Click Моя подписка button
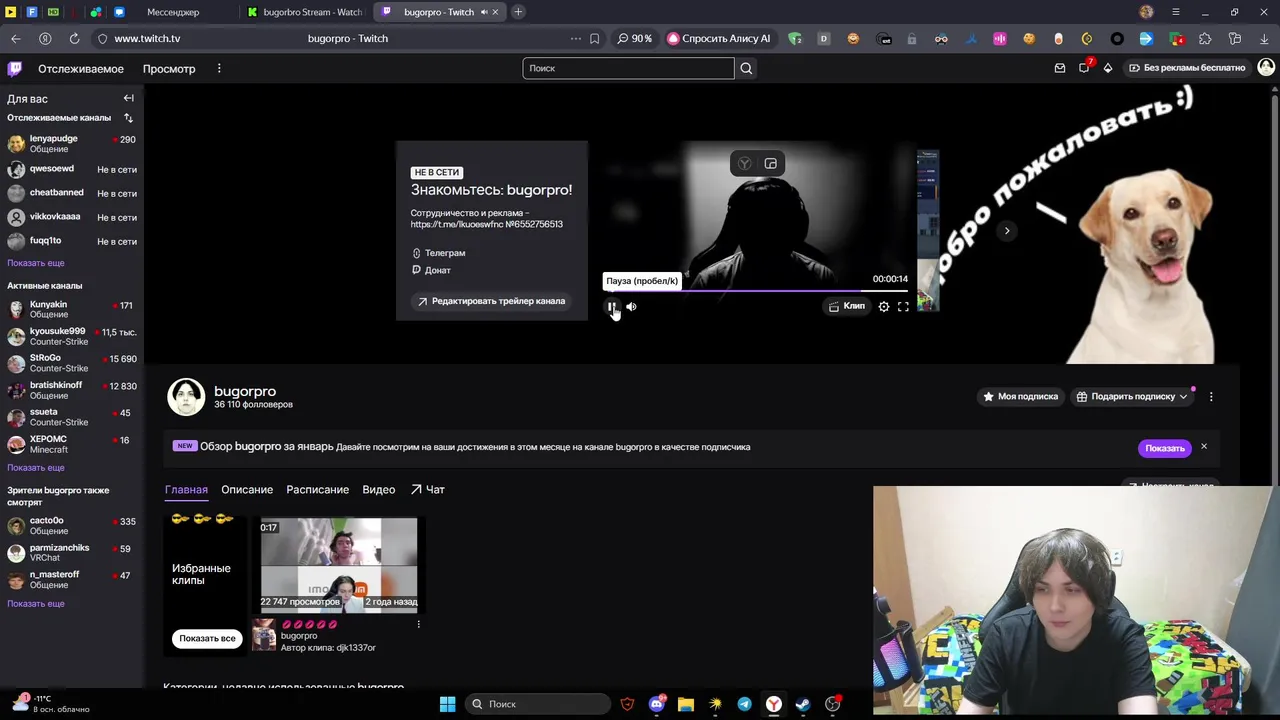 pos(1020,397)
